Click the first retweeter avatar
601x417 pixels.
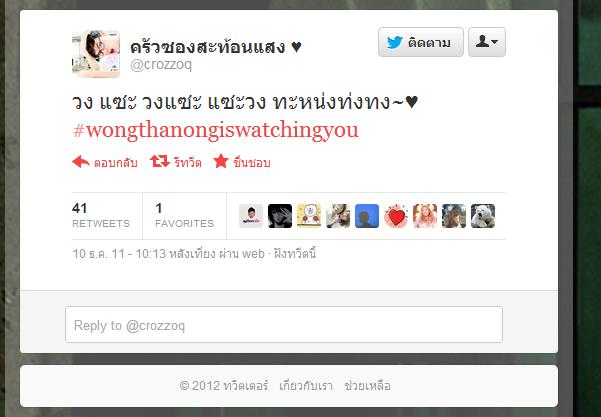(251, 216)
